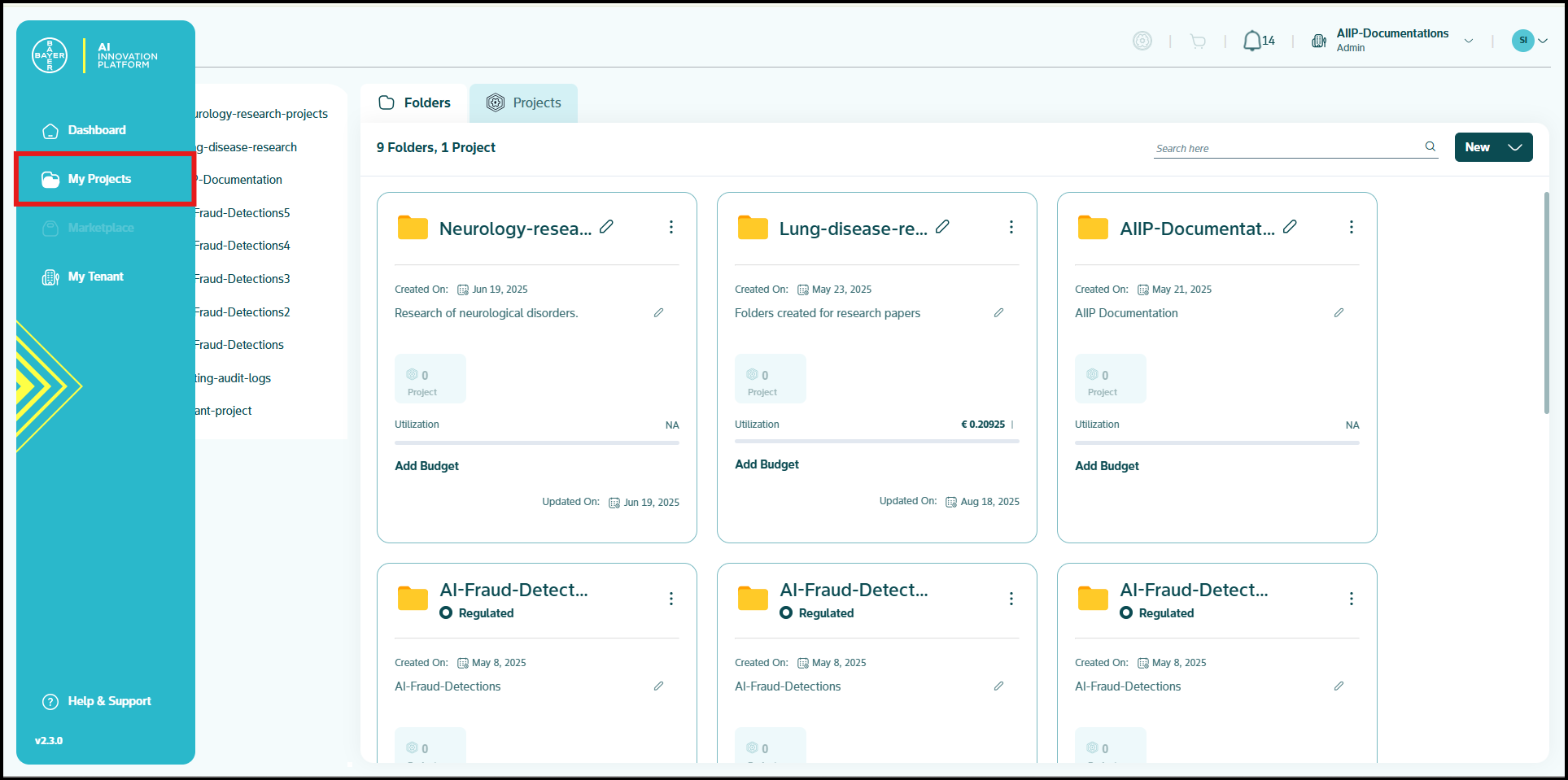This screenshot has height=780, width=1568.
Task: Click Add Budget on Neurology-research card
Action: click(x=426, y=466)
